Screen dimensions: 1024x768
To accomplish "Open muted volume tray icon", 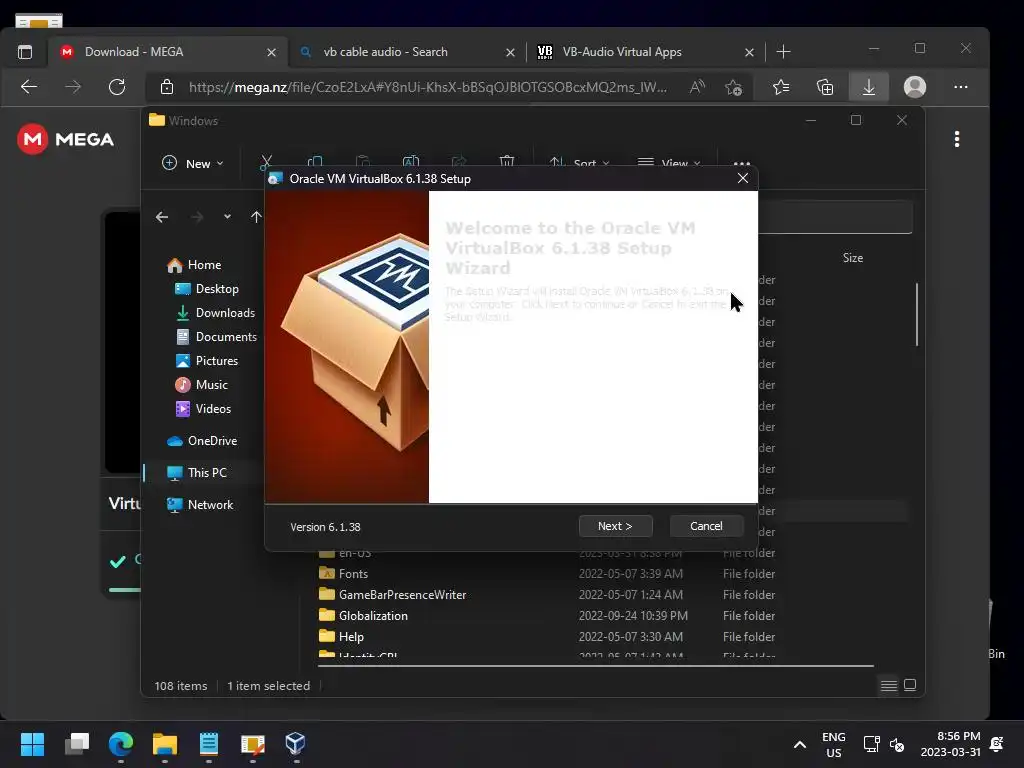I will [897, 744].
